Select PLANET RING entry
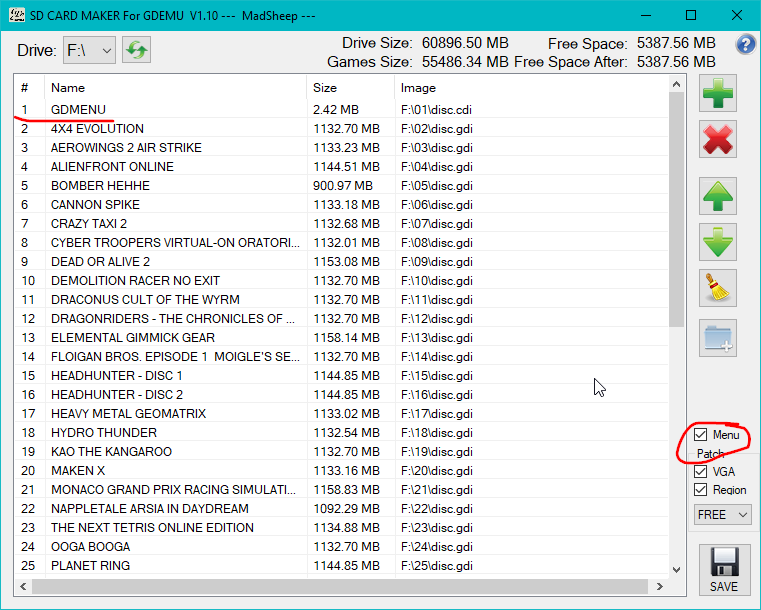The height and width of the screenshot is (610, 761). pyautogui.click(x=341, y=565)
